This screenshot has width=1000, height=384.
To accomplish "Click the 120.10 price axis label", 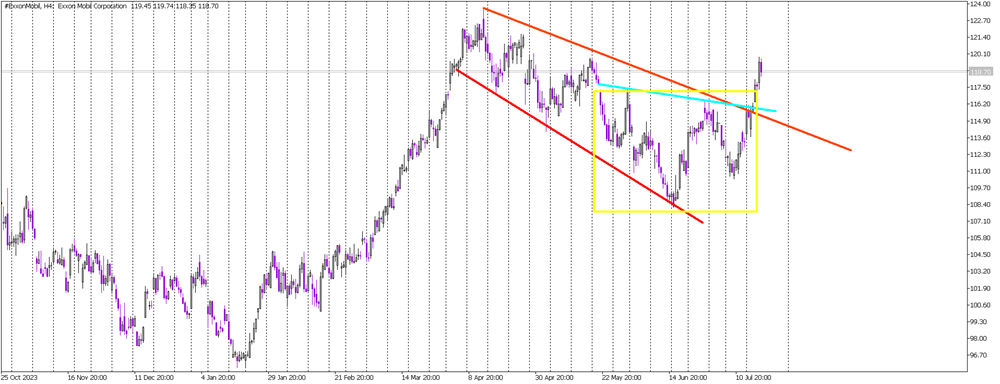I will (979, 54).
